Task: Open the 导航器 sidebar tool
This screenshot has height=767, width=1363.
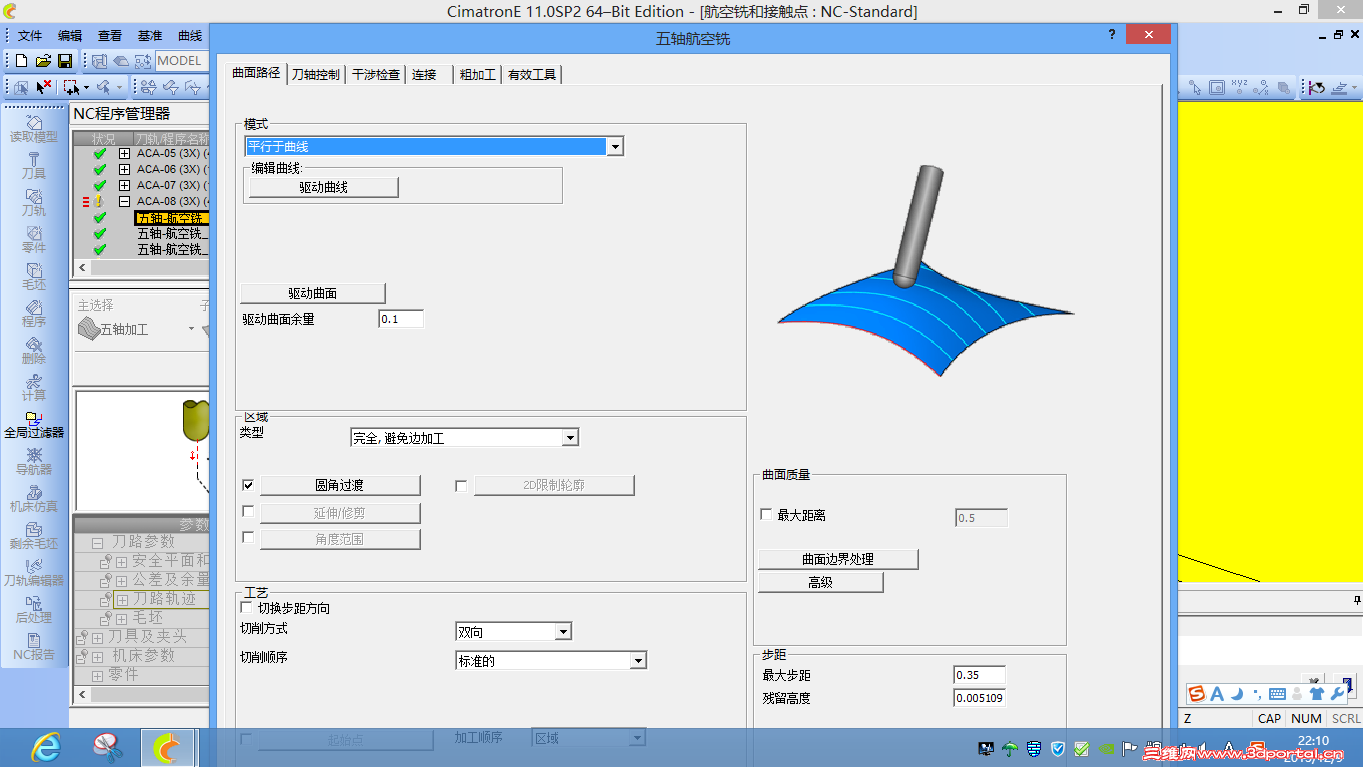Action: 34,462
